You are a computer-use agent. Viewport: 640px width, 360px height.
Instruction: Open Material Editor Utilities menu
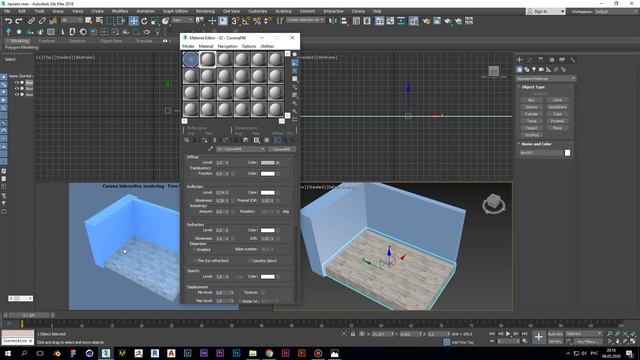click(x=267, y=47)
